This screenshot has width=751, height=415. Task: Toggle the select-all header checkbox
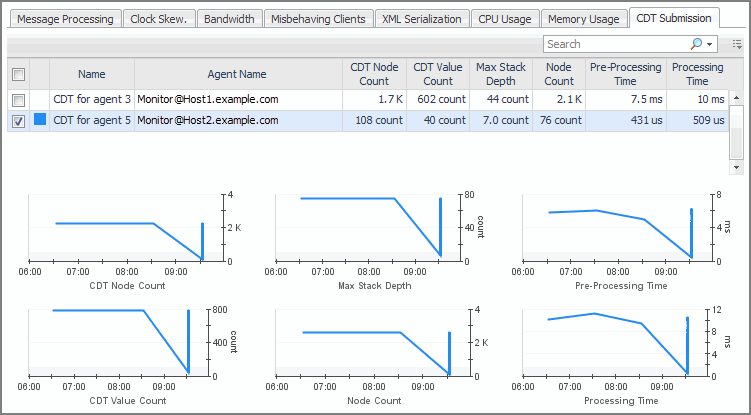(x=17, y=74)
